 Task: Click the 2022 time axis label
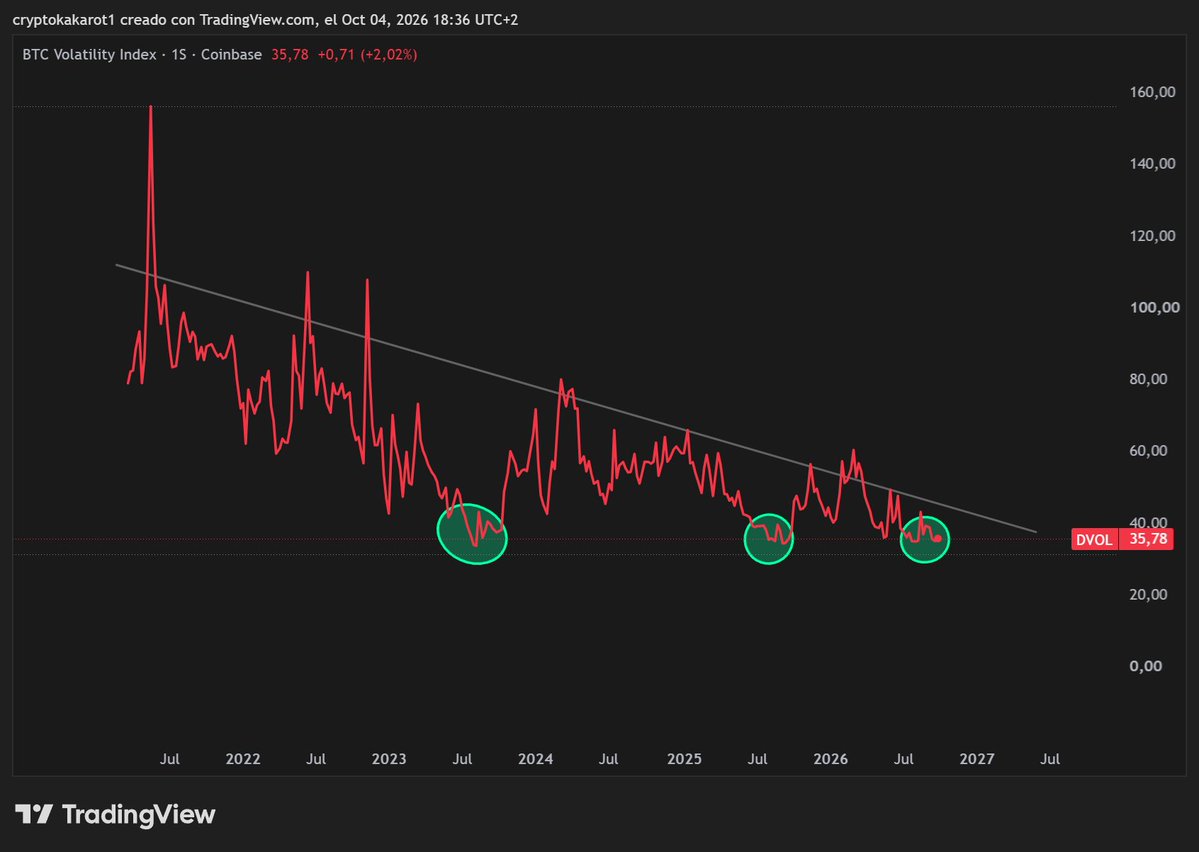[x=243, y=759]
